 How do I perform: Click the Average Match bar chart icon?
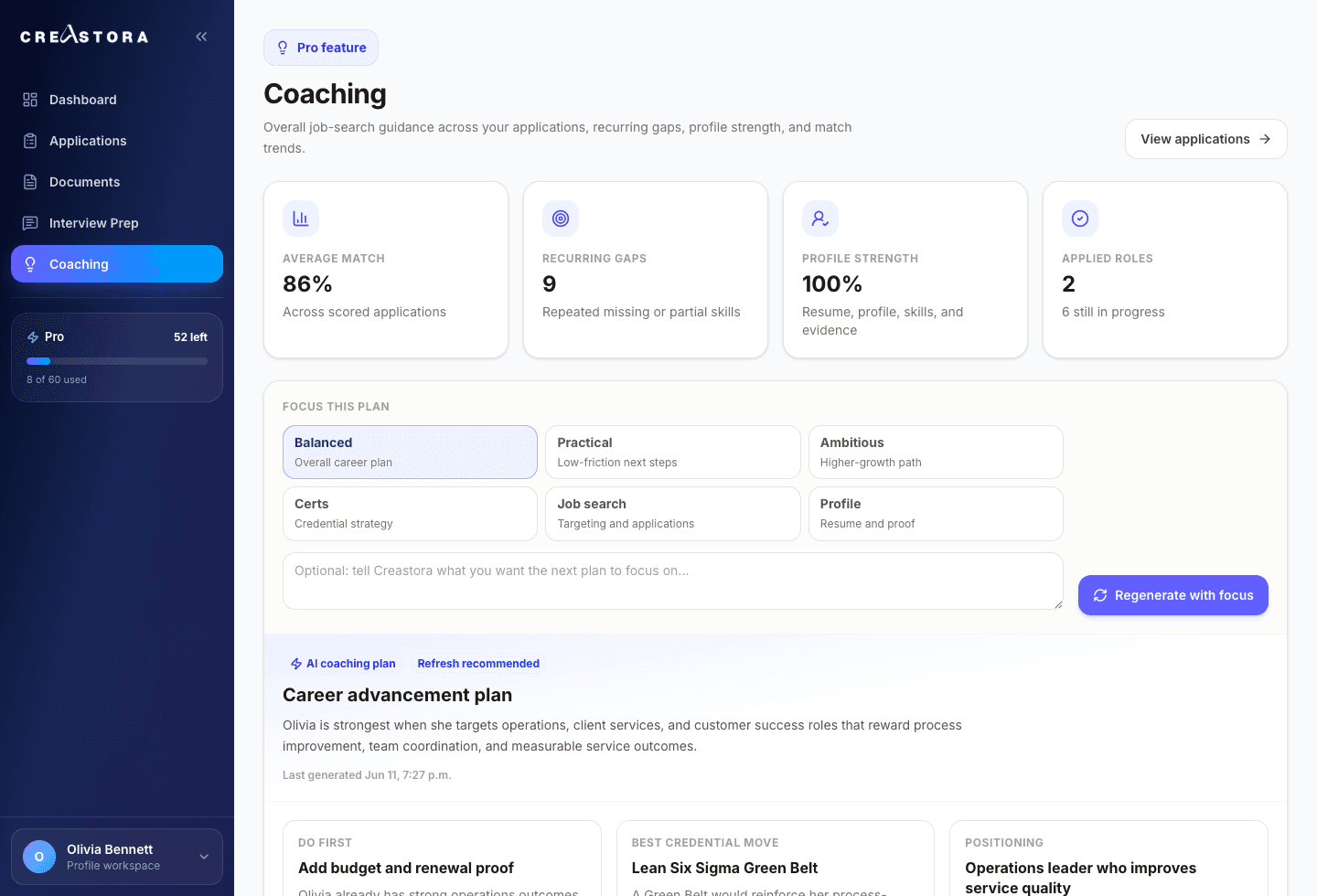(x=301, y=219)
